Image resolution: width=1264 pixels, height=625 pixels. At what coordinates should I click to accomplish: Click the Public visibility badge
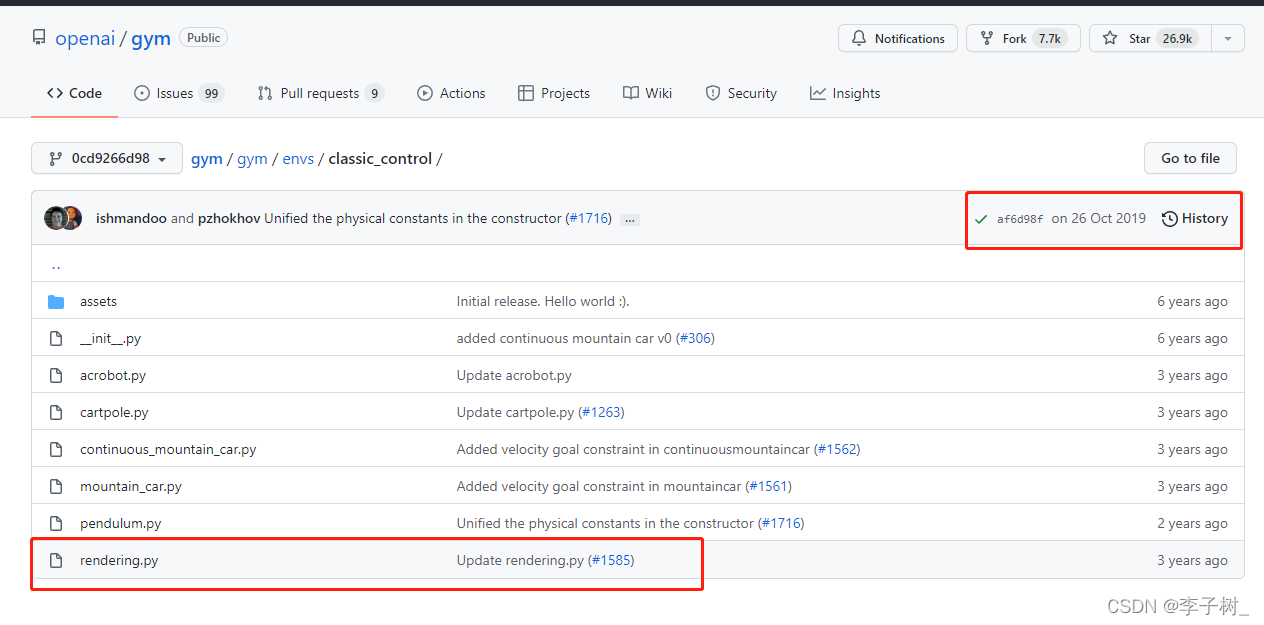[203, 38]
